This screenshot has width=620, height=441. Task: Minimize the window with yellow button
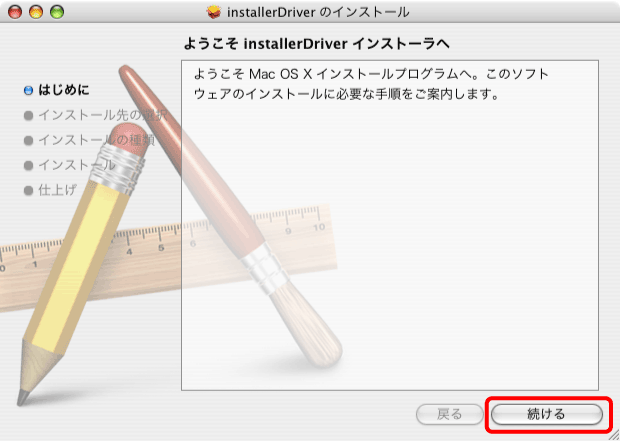36,12
